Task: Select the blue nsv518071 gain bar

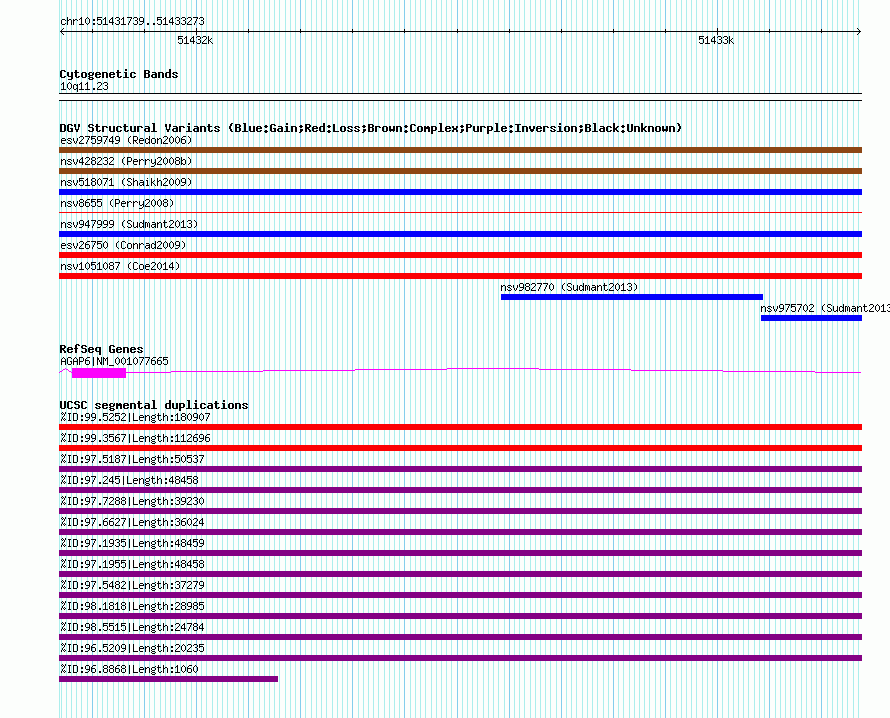Action: point(460,192)
